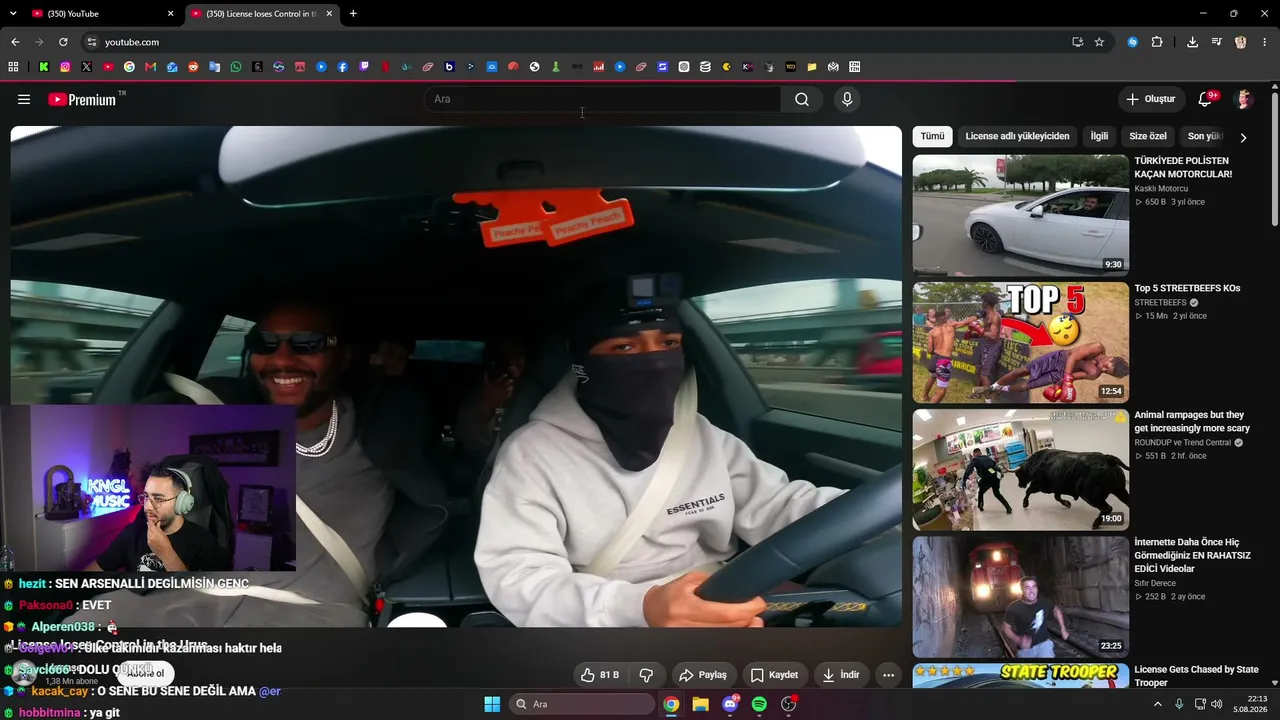This screenshot has height=720, width=1280.
Task: Open the Gmail bookmark
Action: point(151,67)
